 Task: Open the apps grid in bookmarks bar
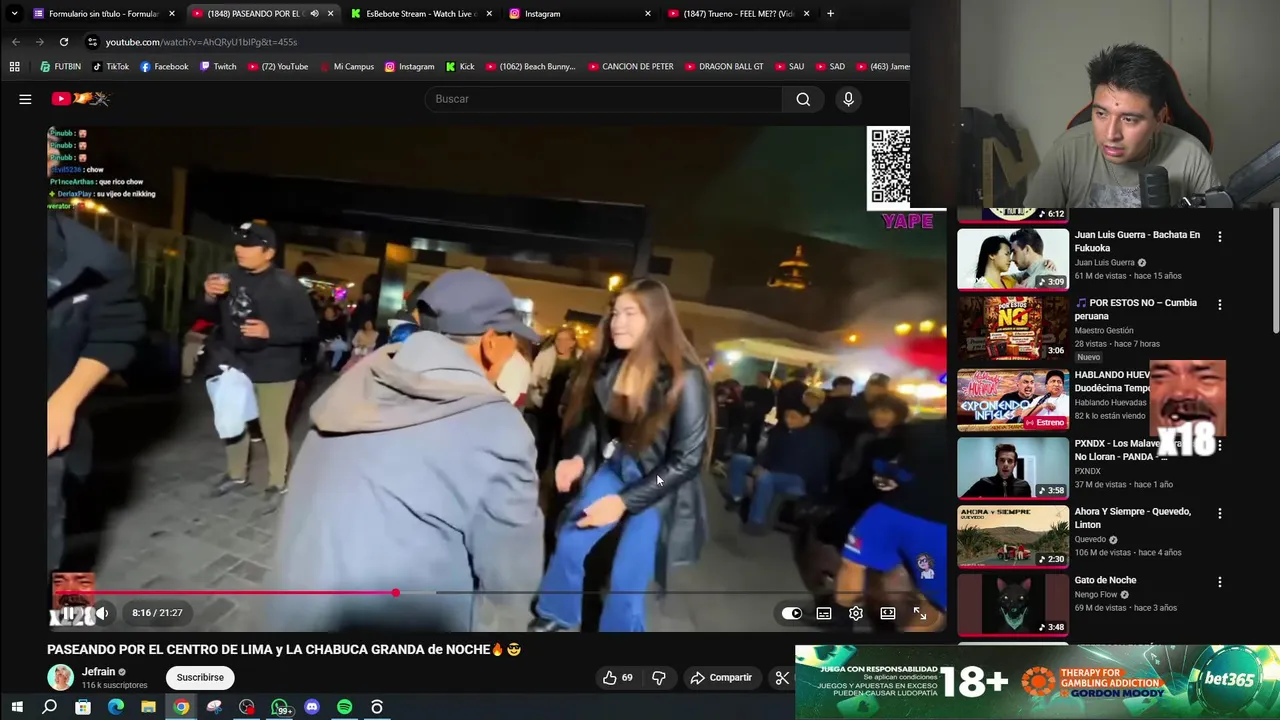(14, 67)
